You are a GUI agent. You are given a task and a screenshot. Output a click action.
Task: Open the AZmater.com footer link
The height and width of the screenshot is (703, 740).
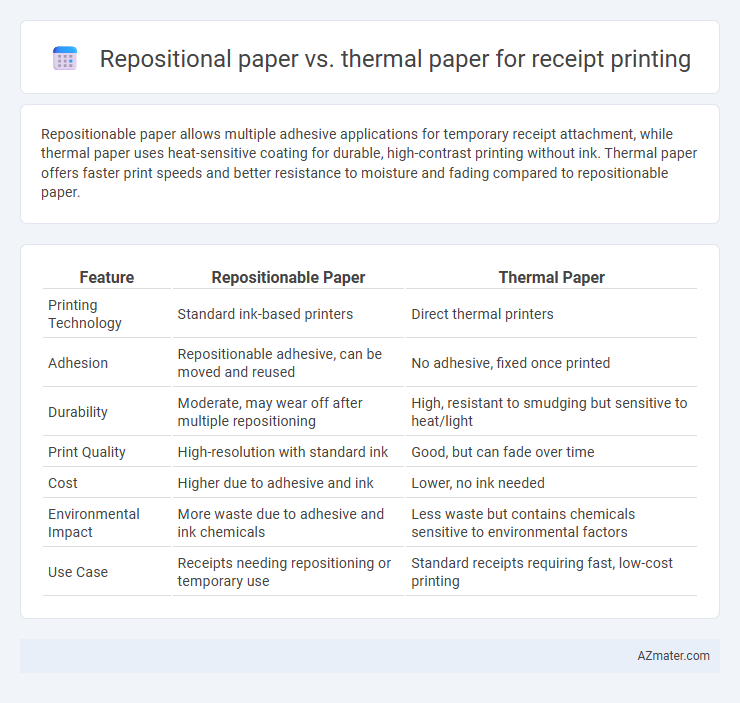(673, 656)
